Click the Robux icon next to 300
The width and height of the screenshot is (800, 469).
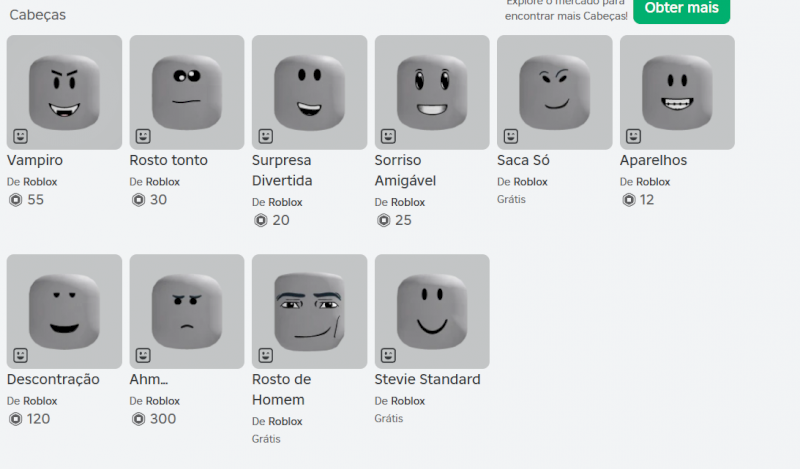[x=138, y=419]
